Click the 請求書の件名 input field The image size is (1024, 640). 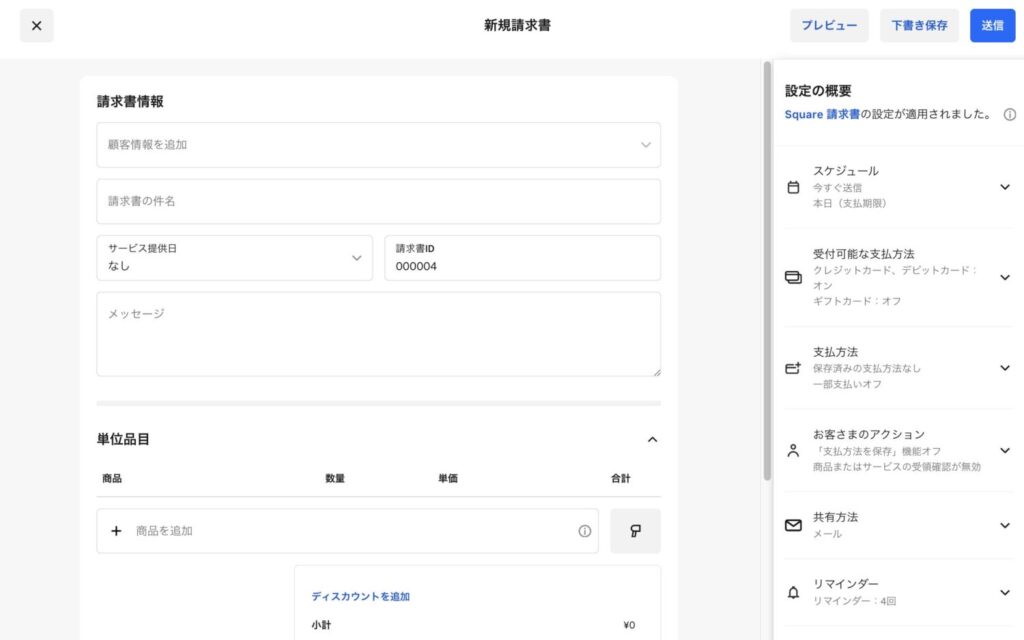click(378, 201)
